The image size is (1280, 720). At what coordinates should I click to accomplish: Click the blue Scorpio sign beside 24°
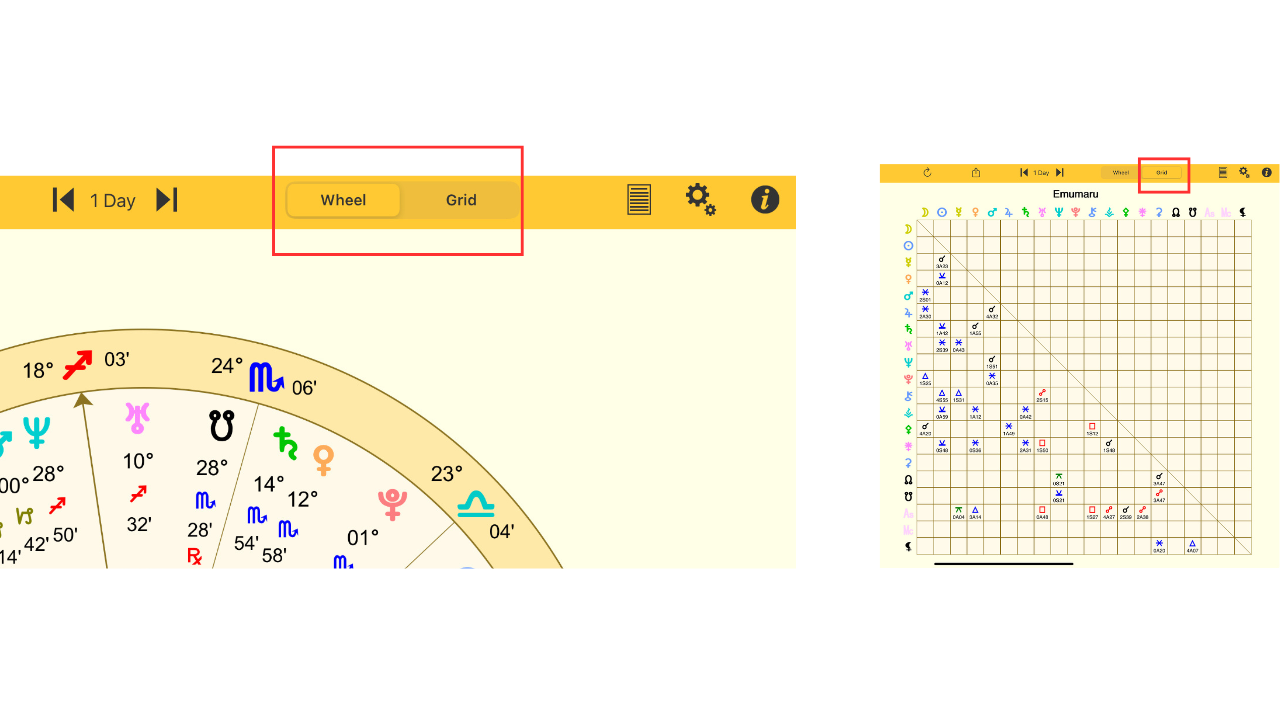coord(266,378)
